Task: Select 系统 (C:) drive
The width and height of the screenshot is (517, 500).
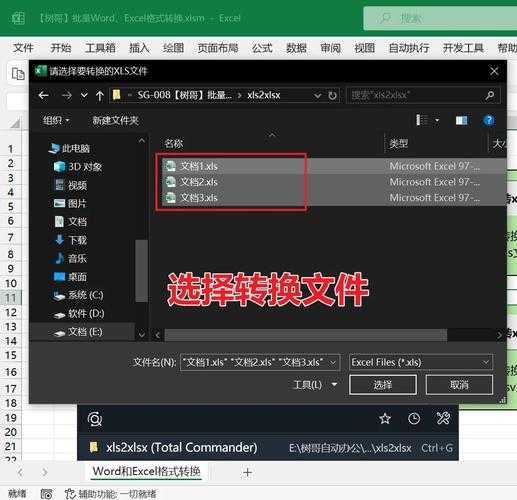Action: coord(78,295)
